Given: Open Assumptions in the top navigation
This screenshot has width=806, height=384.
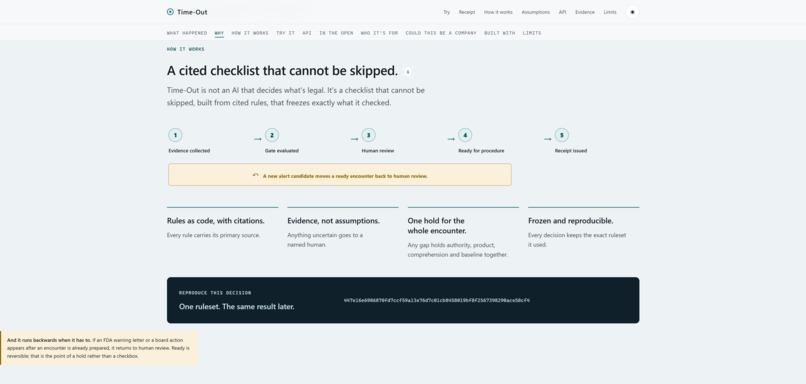Looking at the screenshot, I should coord(535,12).
